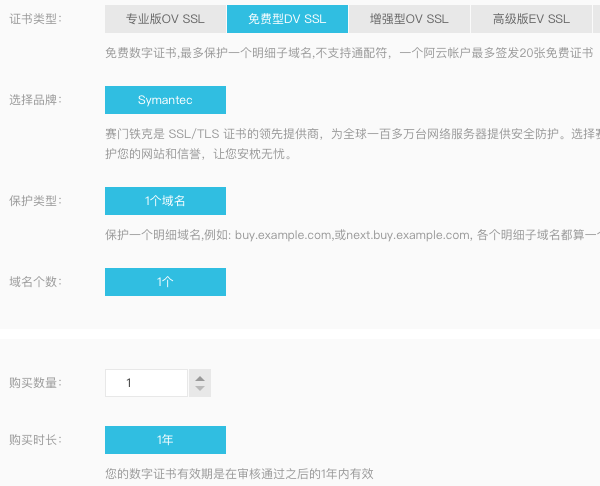Click the free certificate description text

[349, 53]
